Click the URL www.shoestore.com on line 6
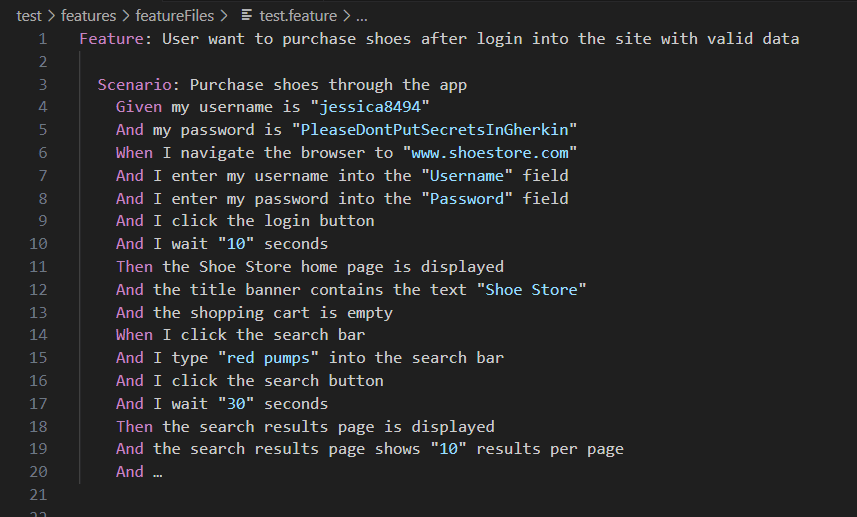 [490, 152]
